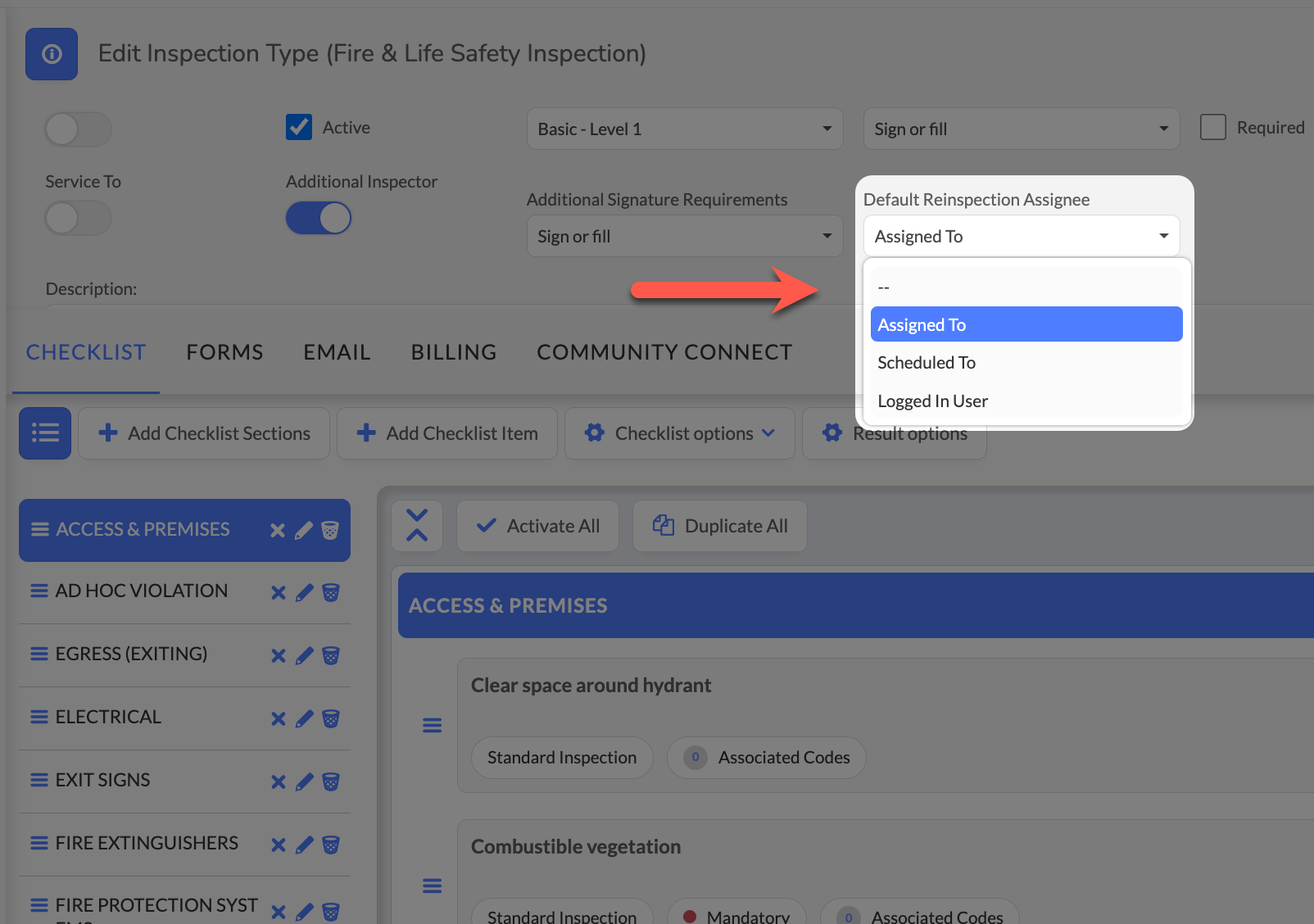
Task: Uncheck the Active checkbox
Action: coord(299,128)
